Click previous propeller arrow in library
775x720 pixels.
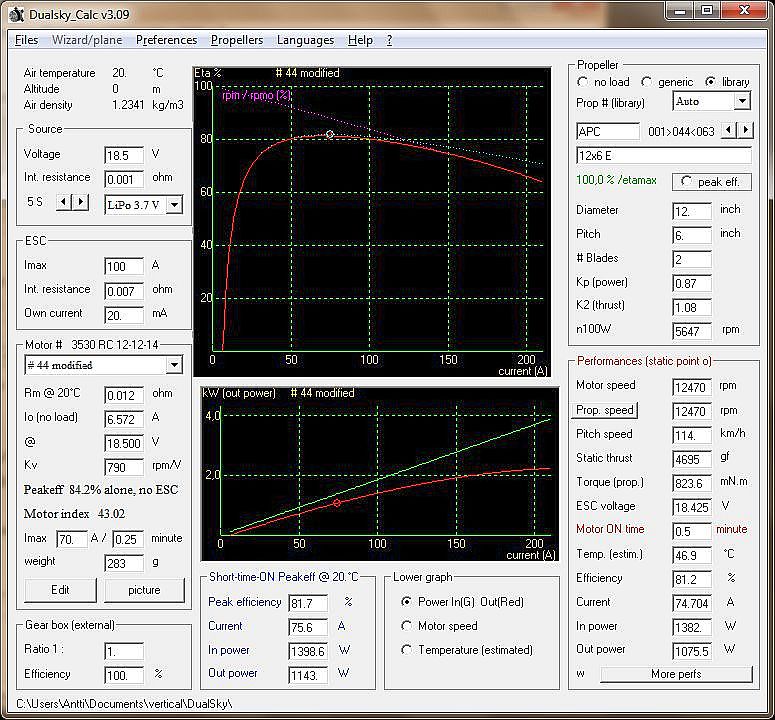(x=728, y=131)
